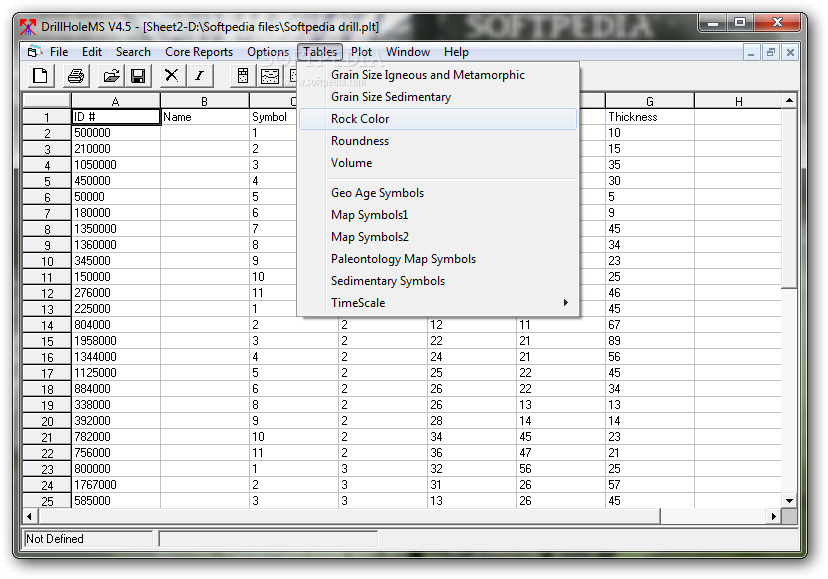The width and height of the screenshot is (828, 579).
Task: Select the cell containing 585000
Action: coord(116,501)
